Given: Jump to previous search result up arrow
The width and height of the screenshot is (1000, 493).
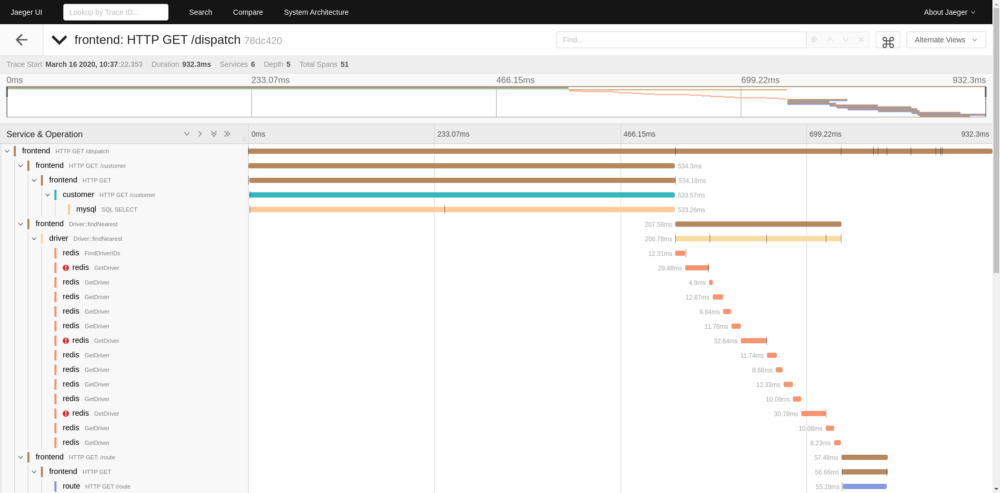Looking at the screenshot, I should click(x=830, y=40).
